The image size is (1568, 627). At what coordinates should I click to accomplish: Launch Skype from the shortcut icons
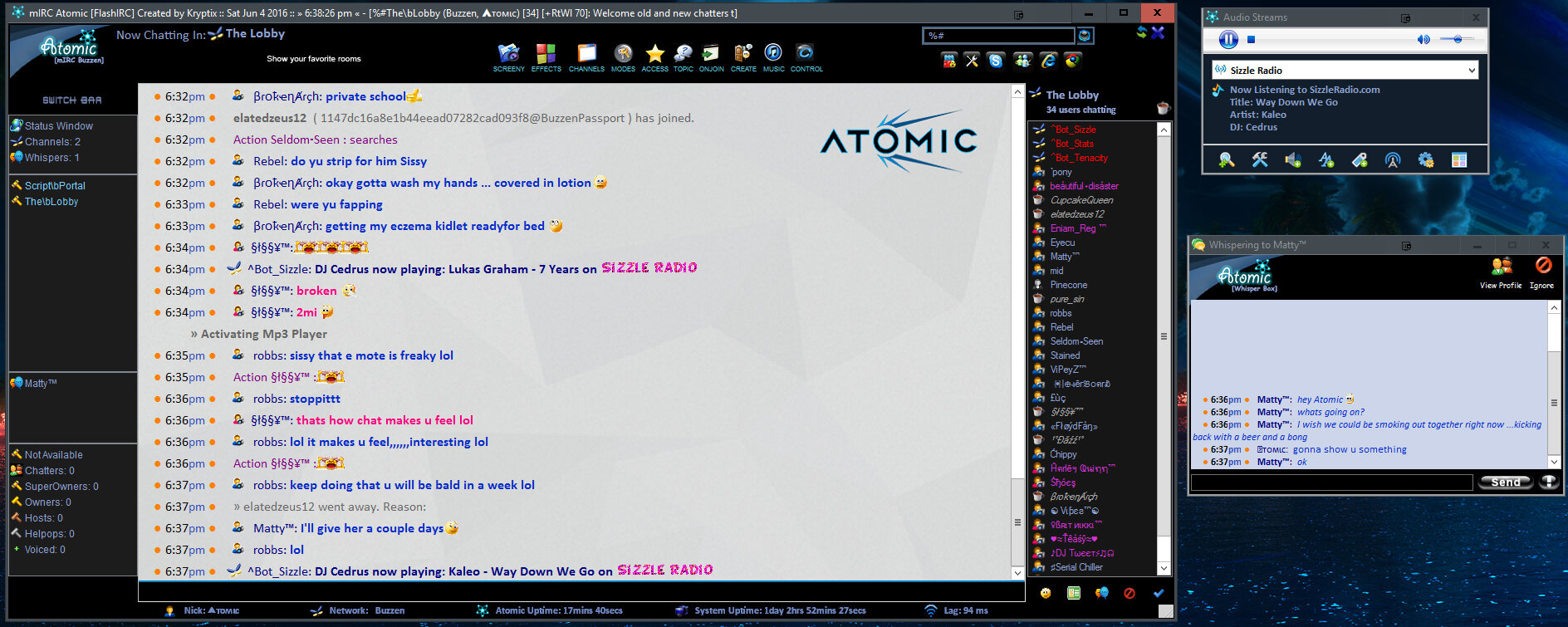coord(996,61)
